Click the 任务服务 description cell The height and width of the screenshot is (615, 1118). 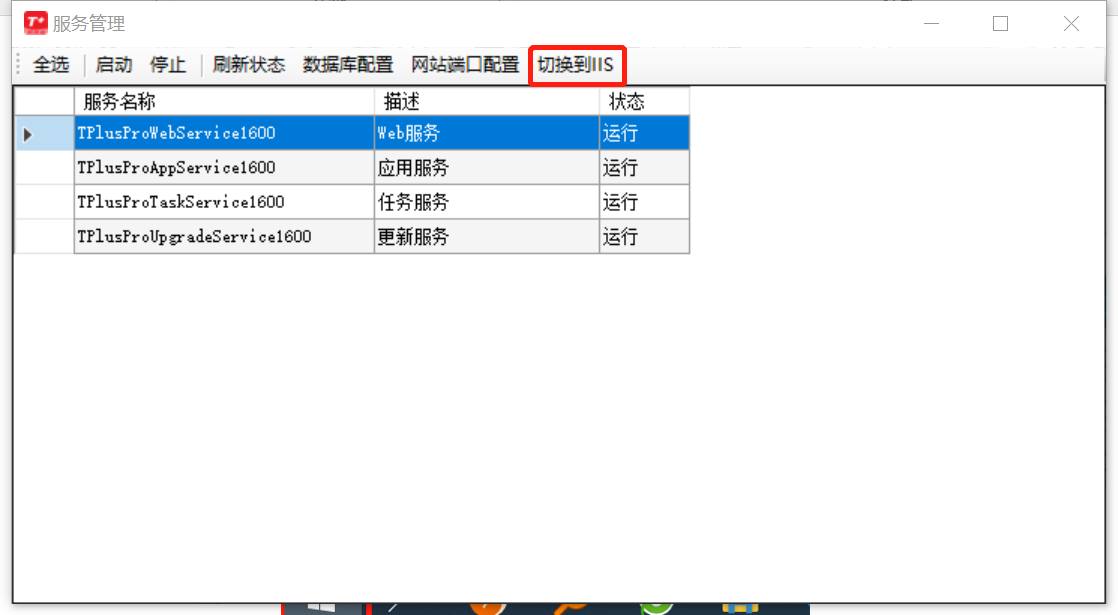tap(487, 202)
